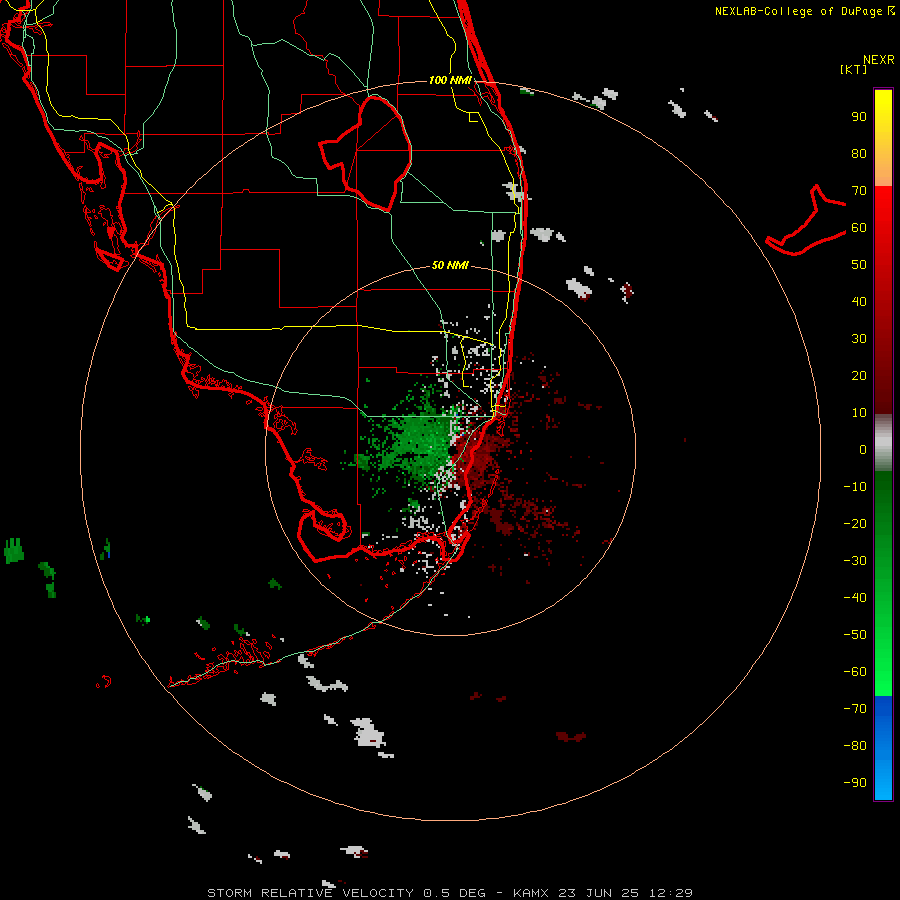Select the 50 value on velocity scale

(859, 265)
